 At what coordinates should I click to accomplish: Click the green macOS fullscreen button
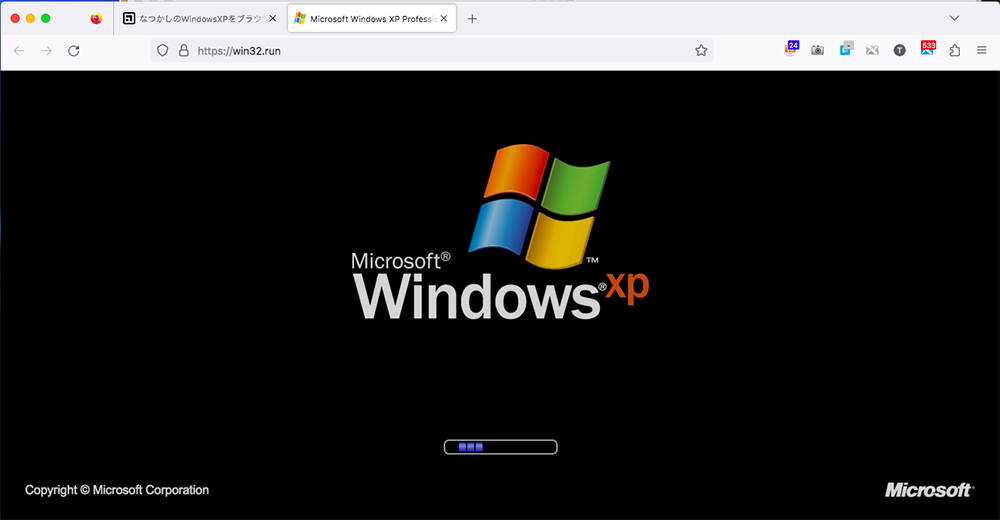[x=46, y=19]
